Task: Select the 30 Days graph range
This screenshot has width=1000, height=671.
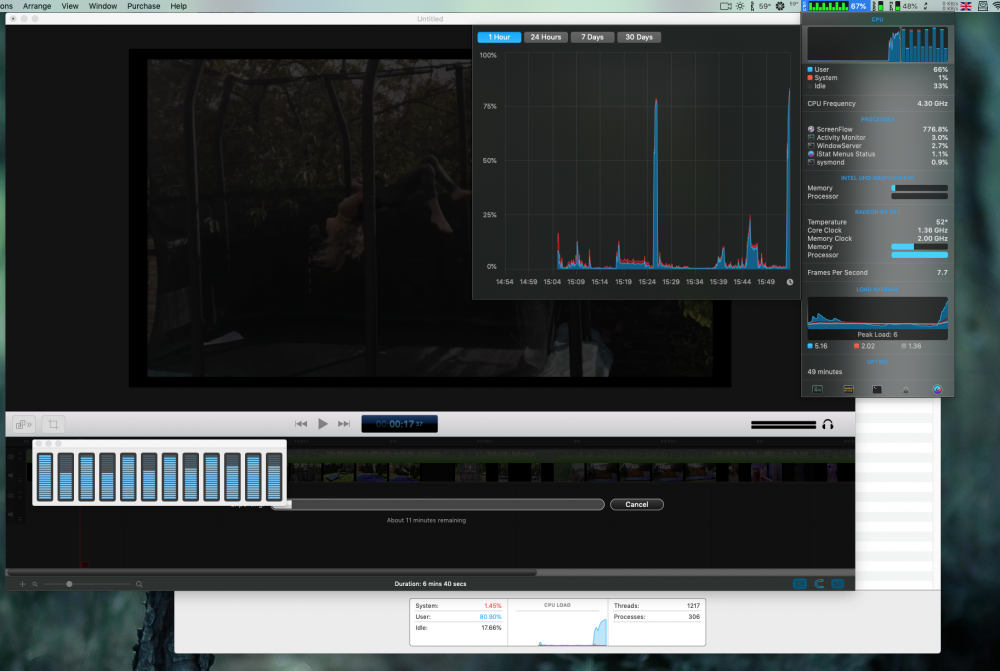Action: pyautogui.click(x=639, y=37)
